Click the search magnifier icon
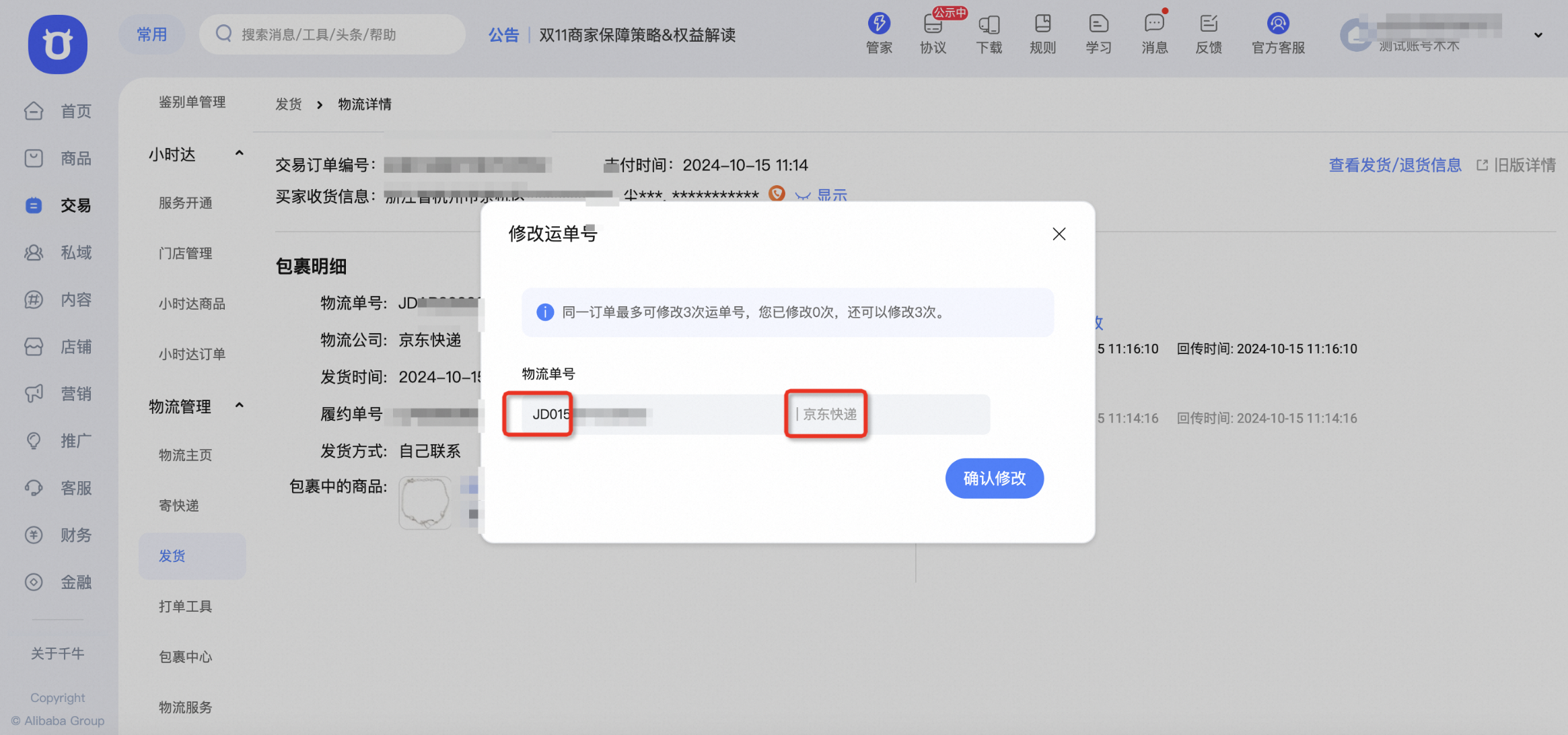The width and height of the screenshot is (1568, 735). pyautogui.click(x=224, y=34)
